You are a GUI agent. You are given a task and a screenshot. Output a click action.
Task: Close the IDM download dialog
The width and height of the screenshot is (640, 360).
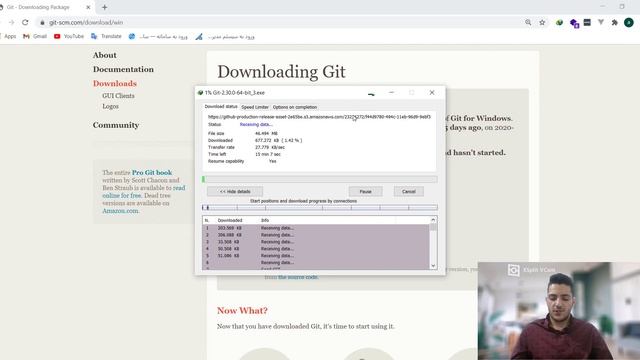[432, 93]
